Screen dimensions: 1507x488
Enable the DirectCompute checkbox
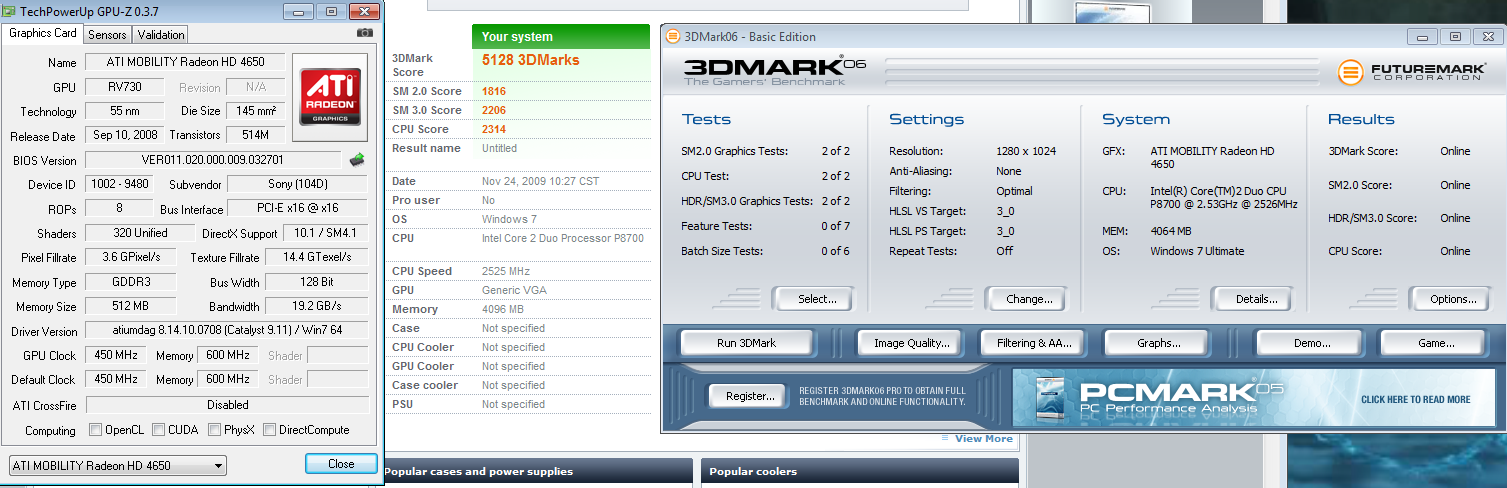[270, 430]
